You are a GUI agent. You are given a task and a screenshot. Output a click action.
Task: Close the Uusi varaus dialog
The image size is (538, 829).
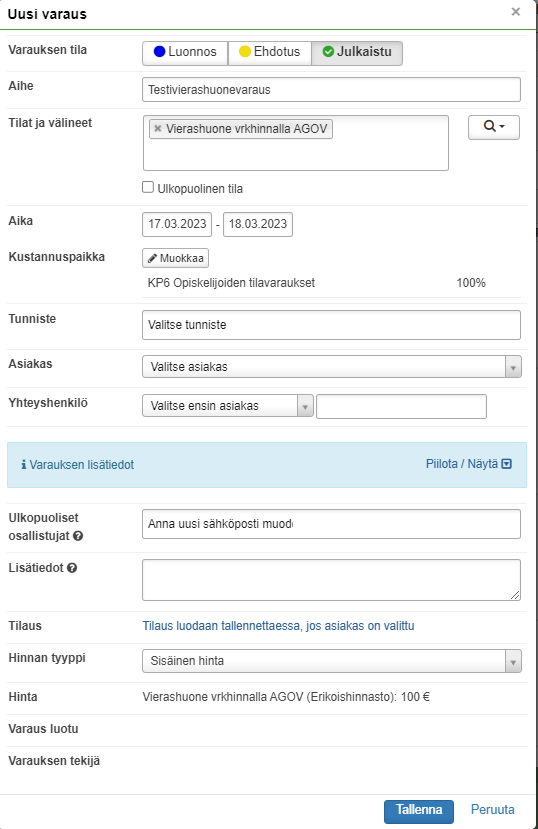(x=516, y=12)
